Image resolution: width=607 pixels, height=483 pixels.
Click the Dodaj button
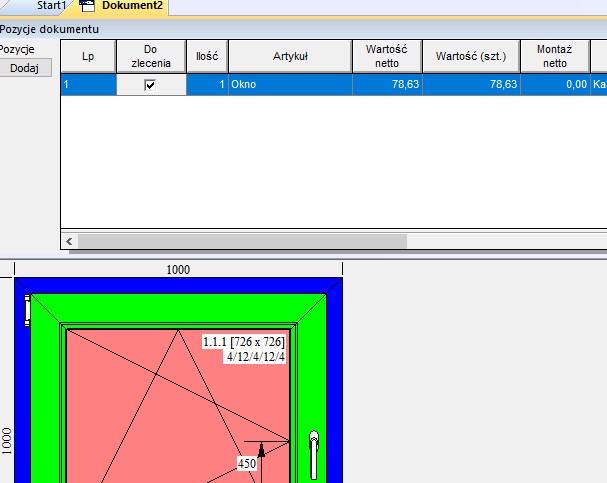pyautogui.click(x=25, y=68)
